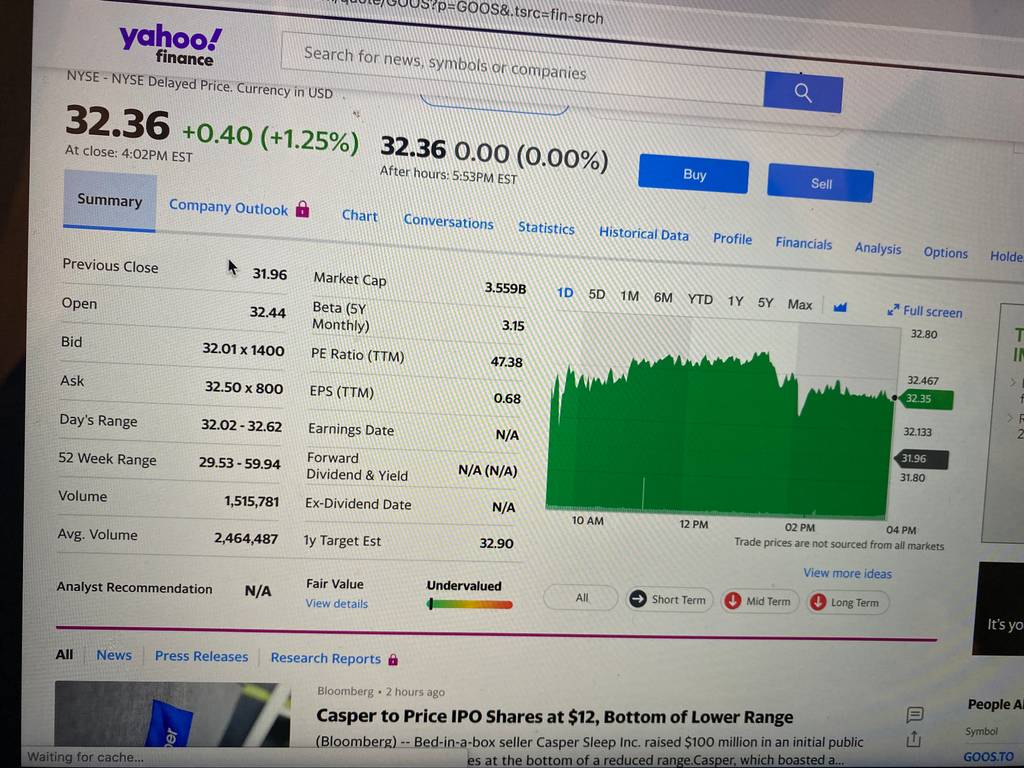Image resolution: width=1024 pixels, height=768 pixels.
Task: Click the blue magnifier search button
Action: click(x=803, y=93)
